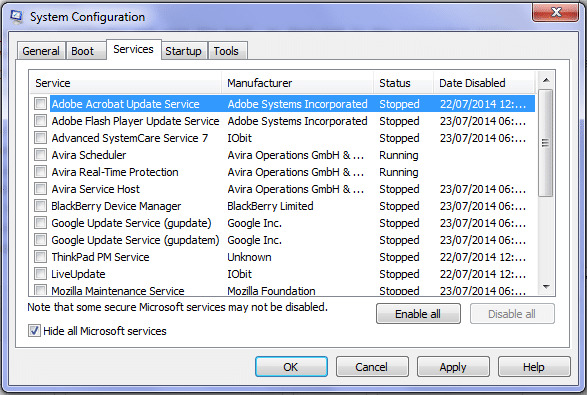Image resolution: width=587 pixels, height=395 pixels.
Task: Switch to the General tab
Action: coord(41,51)
